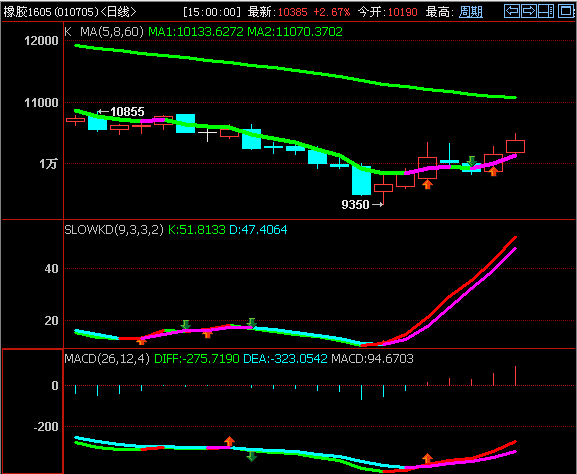Click the latest price 10385 readout
The width and height of the screenshot is (577, 474).
[292, 12]
